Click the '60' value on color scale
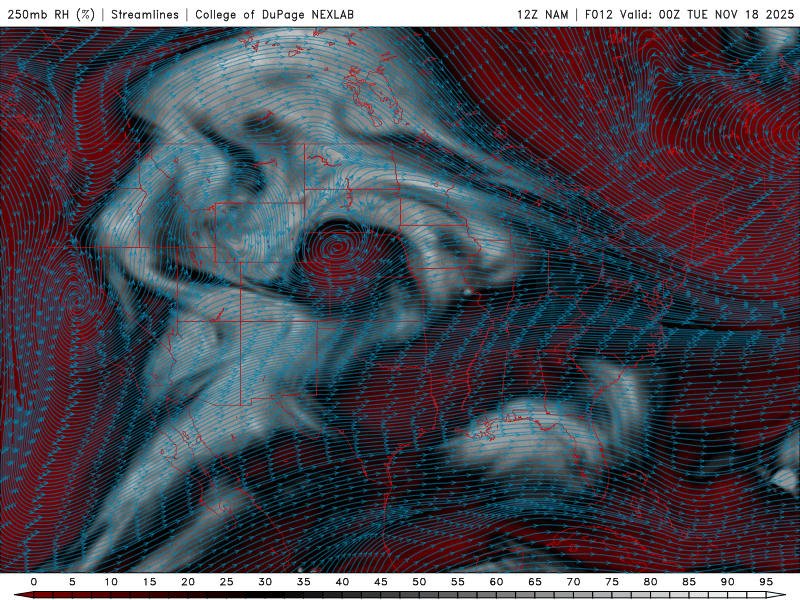 pos(496,582)
